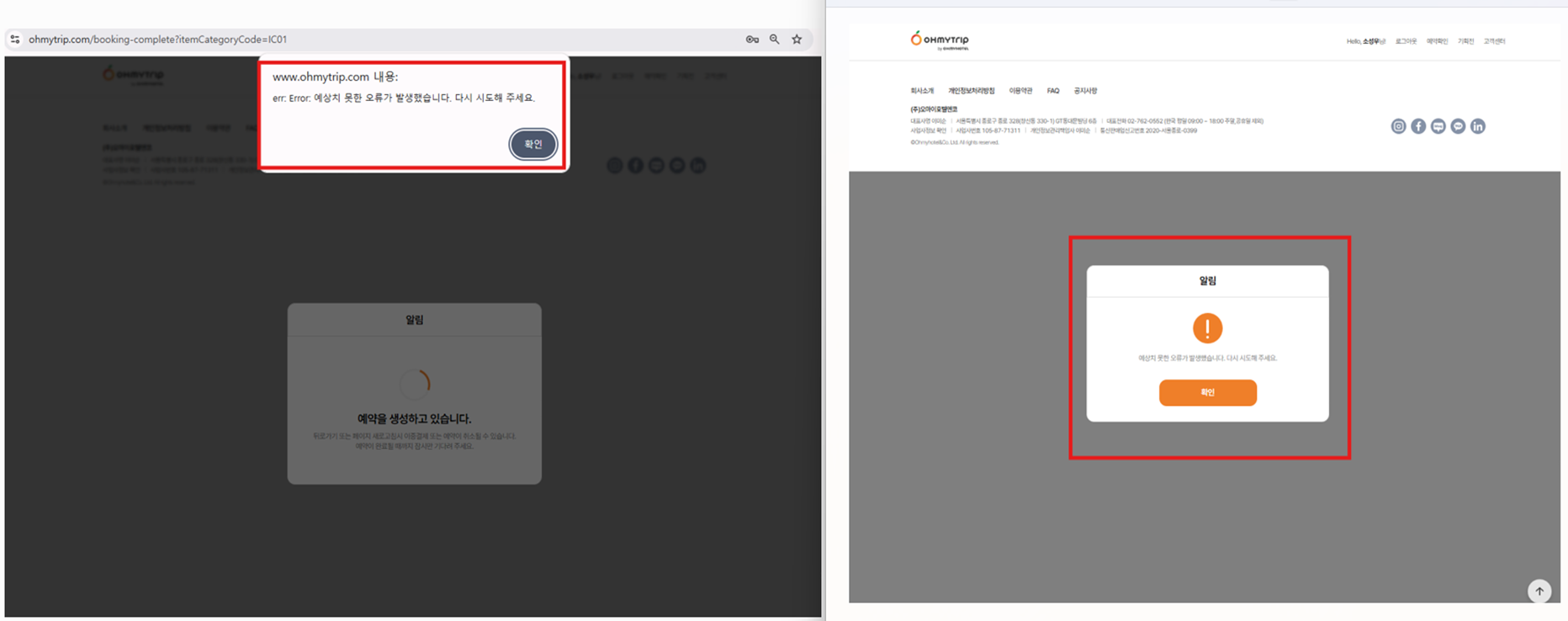Open Instagram icon on the right page footer
Viewport: 1568px width, 621px height.
(1398, 126)
